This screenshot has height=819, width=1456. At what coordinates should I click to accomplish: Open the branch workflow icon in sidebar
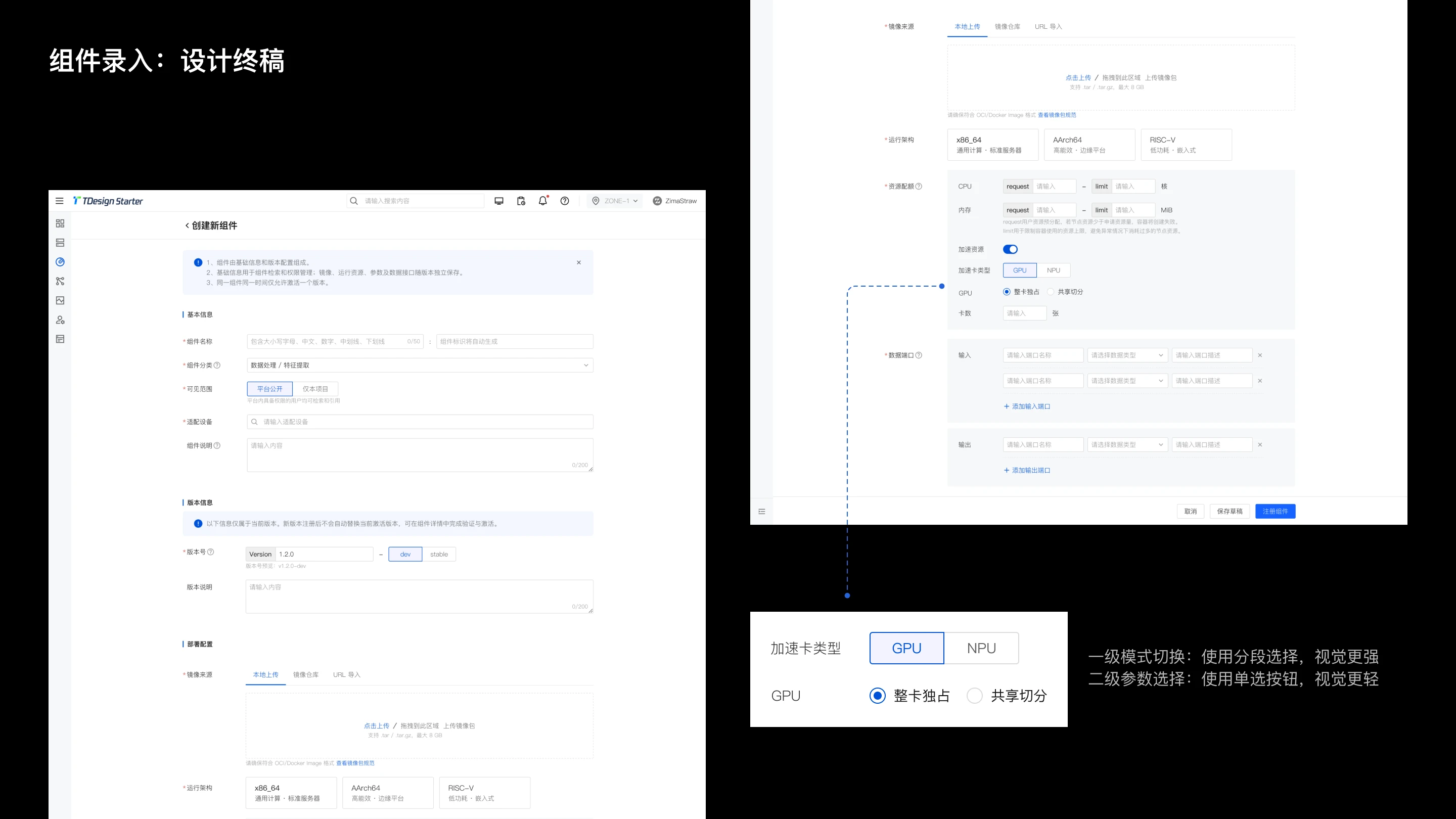coord(60,281)
